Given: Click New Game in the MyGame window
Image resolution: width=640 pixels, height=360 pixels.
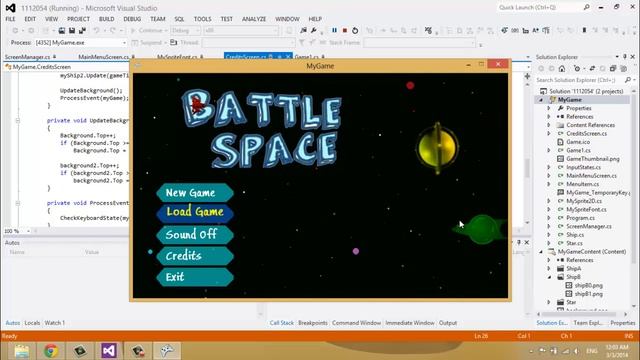Looking at the screenshot, I should point(195,193).
